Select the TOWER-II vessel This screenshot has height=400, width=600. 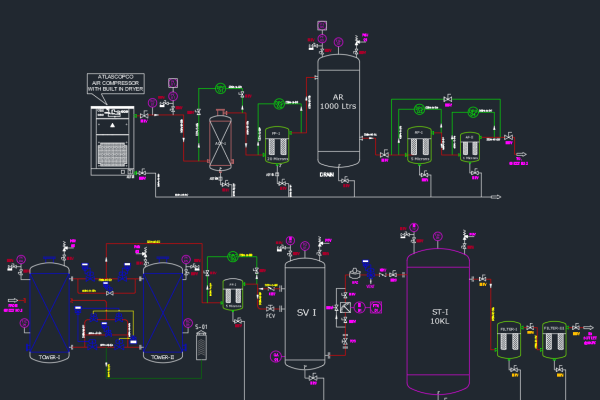(x=162, y=310)
